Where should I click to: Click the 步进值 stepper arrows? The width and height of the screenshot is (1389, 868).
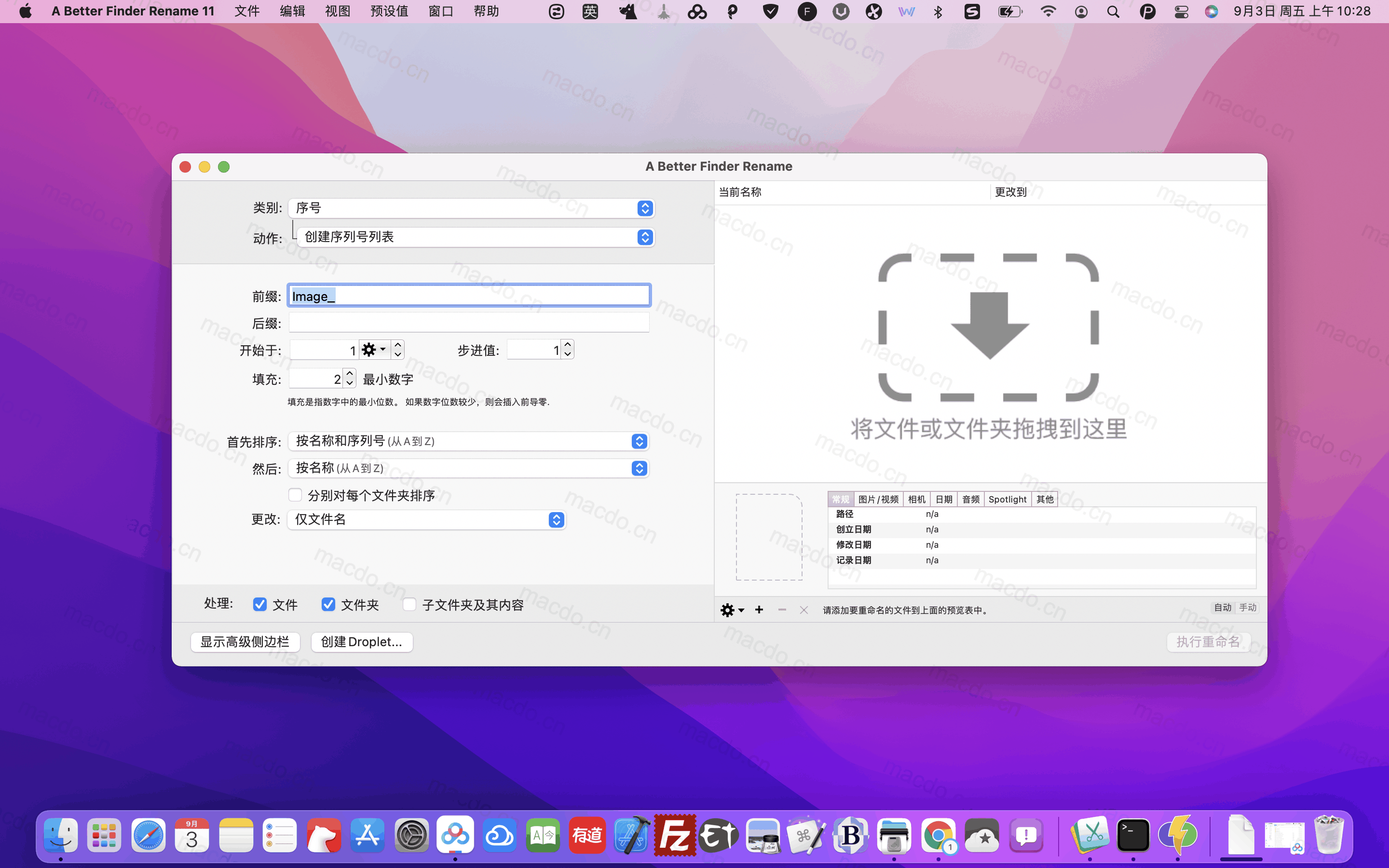568,350
